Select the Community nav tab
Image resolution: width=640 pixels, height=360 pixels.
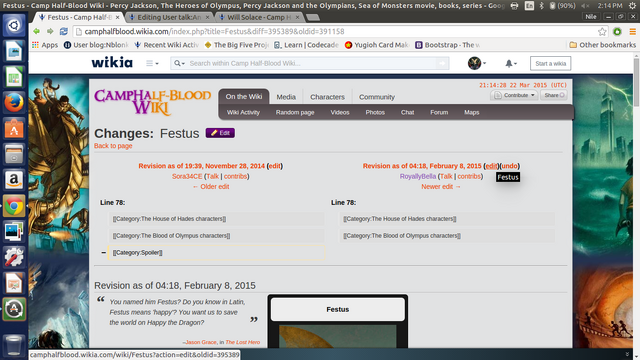click(377, 97)
